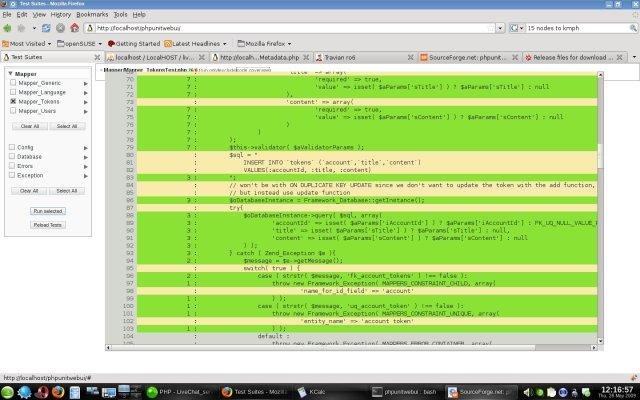The image size is (640, 400).
Task: Launch the blue globe browser icon in taskbar
Action: pos(24,392)
